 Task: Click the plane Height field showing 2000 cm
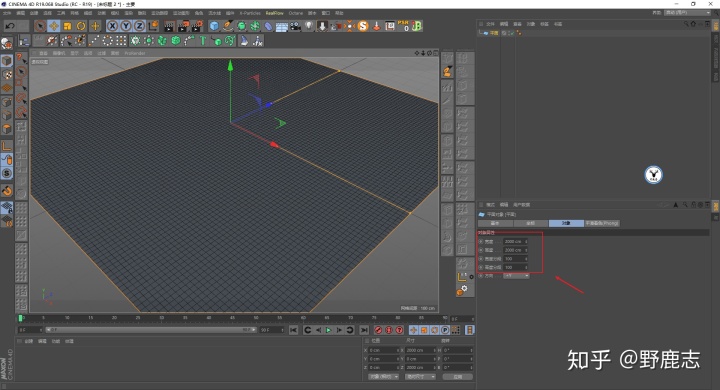[515, 250]
